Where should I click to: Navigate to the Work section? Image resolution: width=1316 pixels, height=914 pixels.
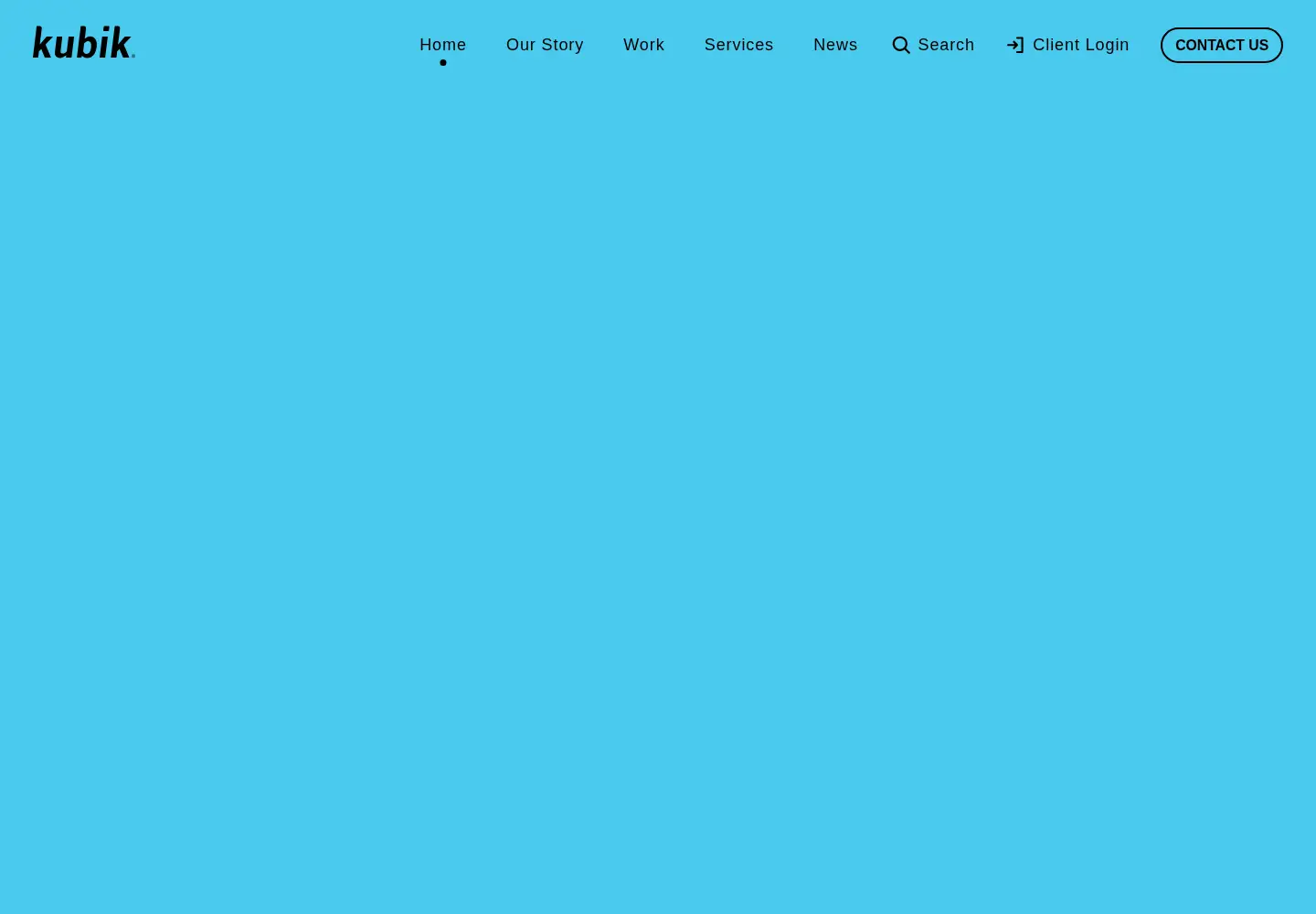click(x=644, y=45)
